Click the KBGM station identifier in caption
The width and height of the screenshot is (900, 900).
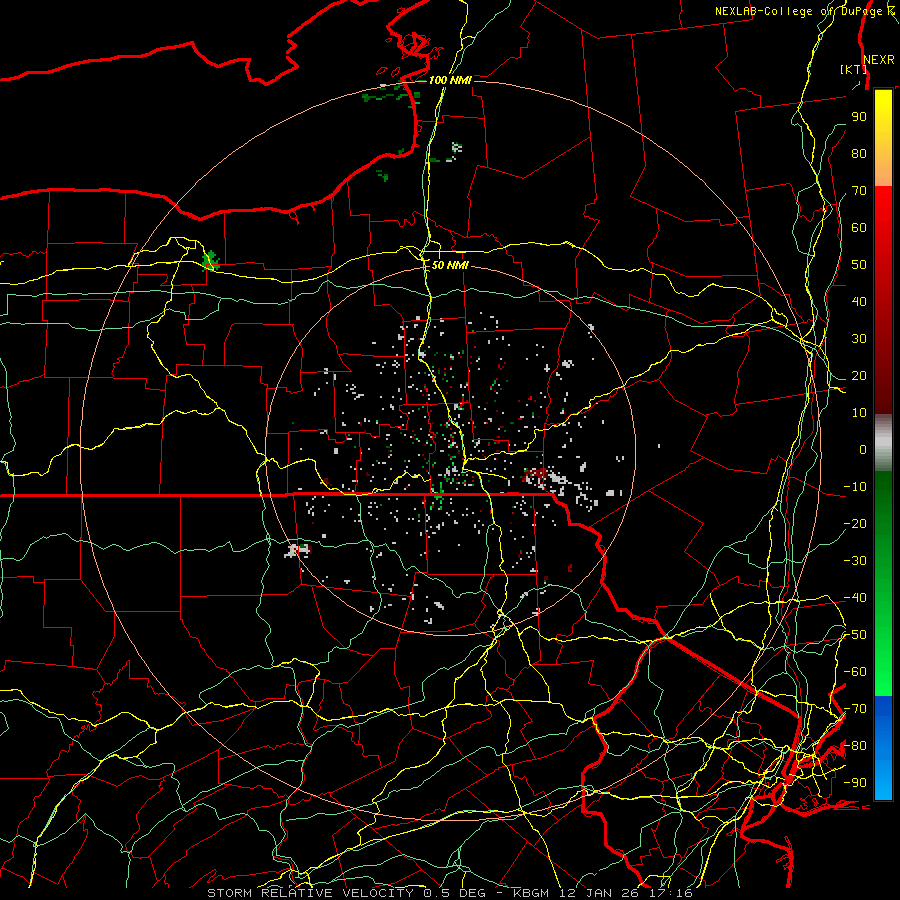533,893
